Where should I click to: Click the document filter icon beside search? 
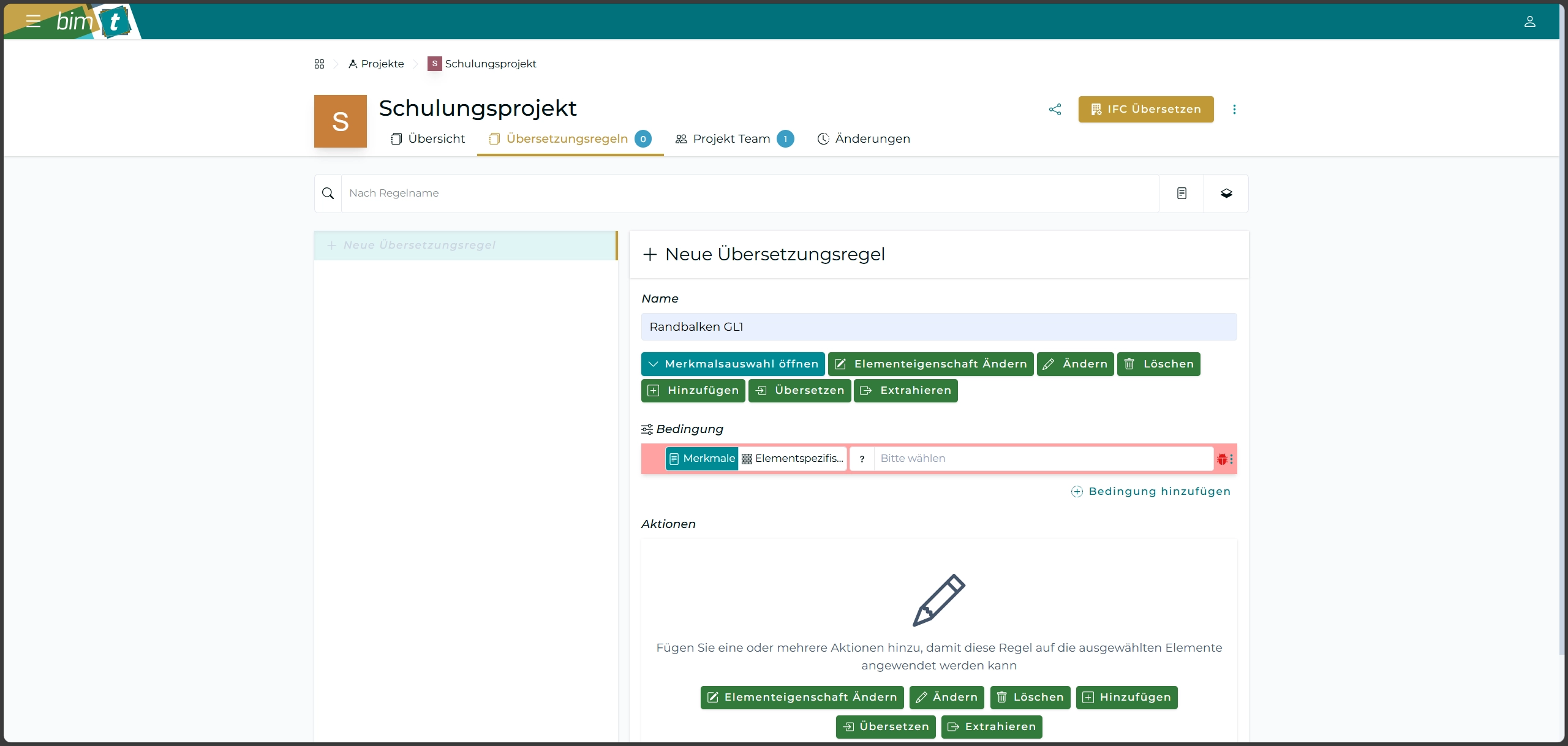point(1182,194)
